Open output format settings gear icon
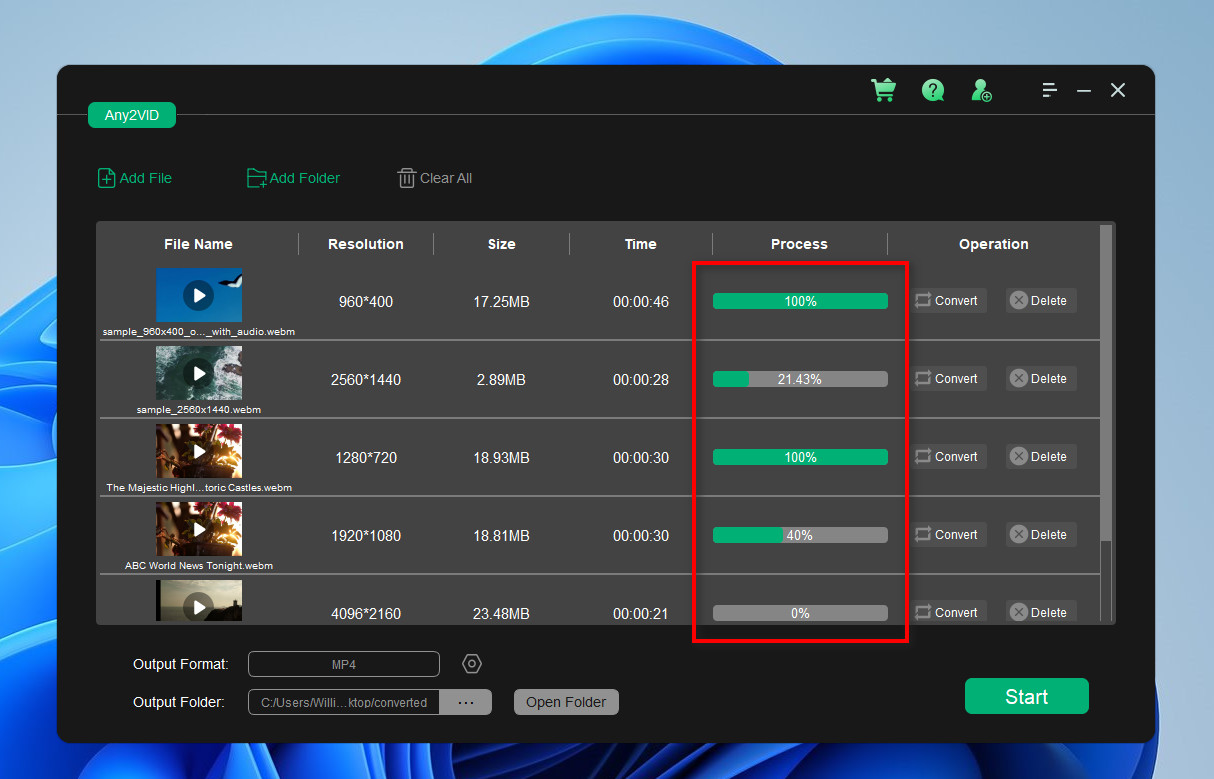 click(x=471, y=663)
